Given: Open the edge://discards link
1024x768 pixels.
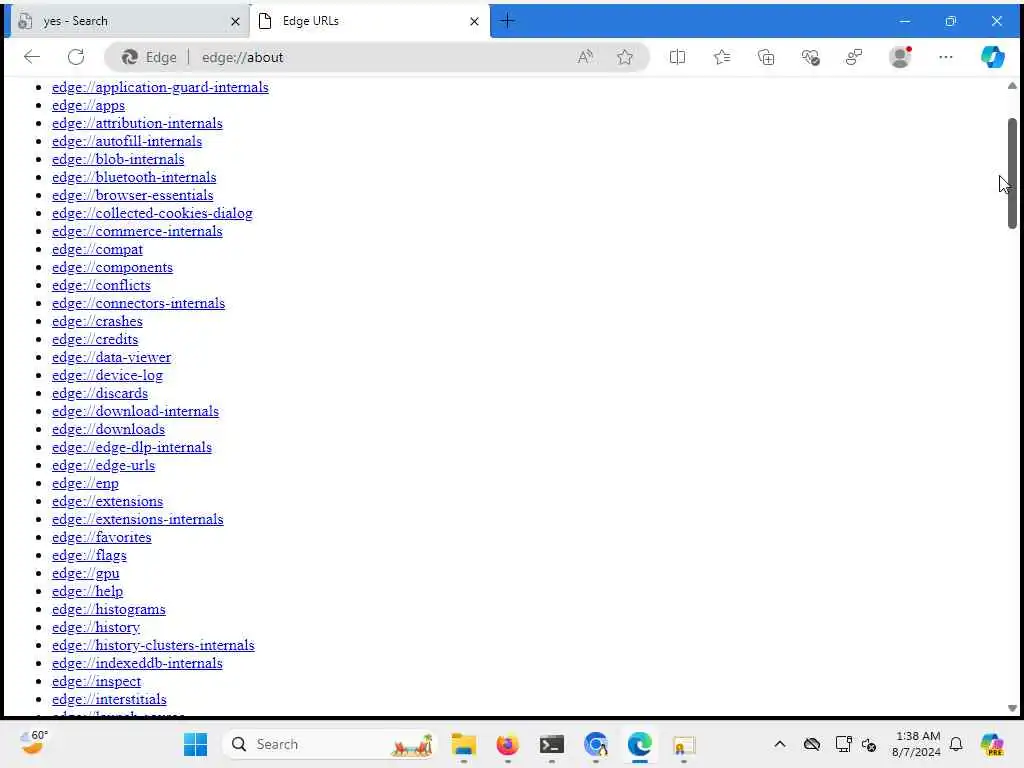Looking at the screenshot, I should [100, 394].
